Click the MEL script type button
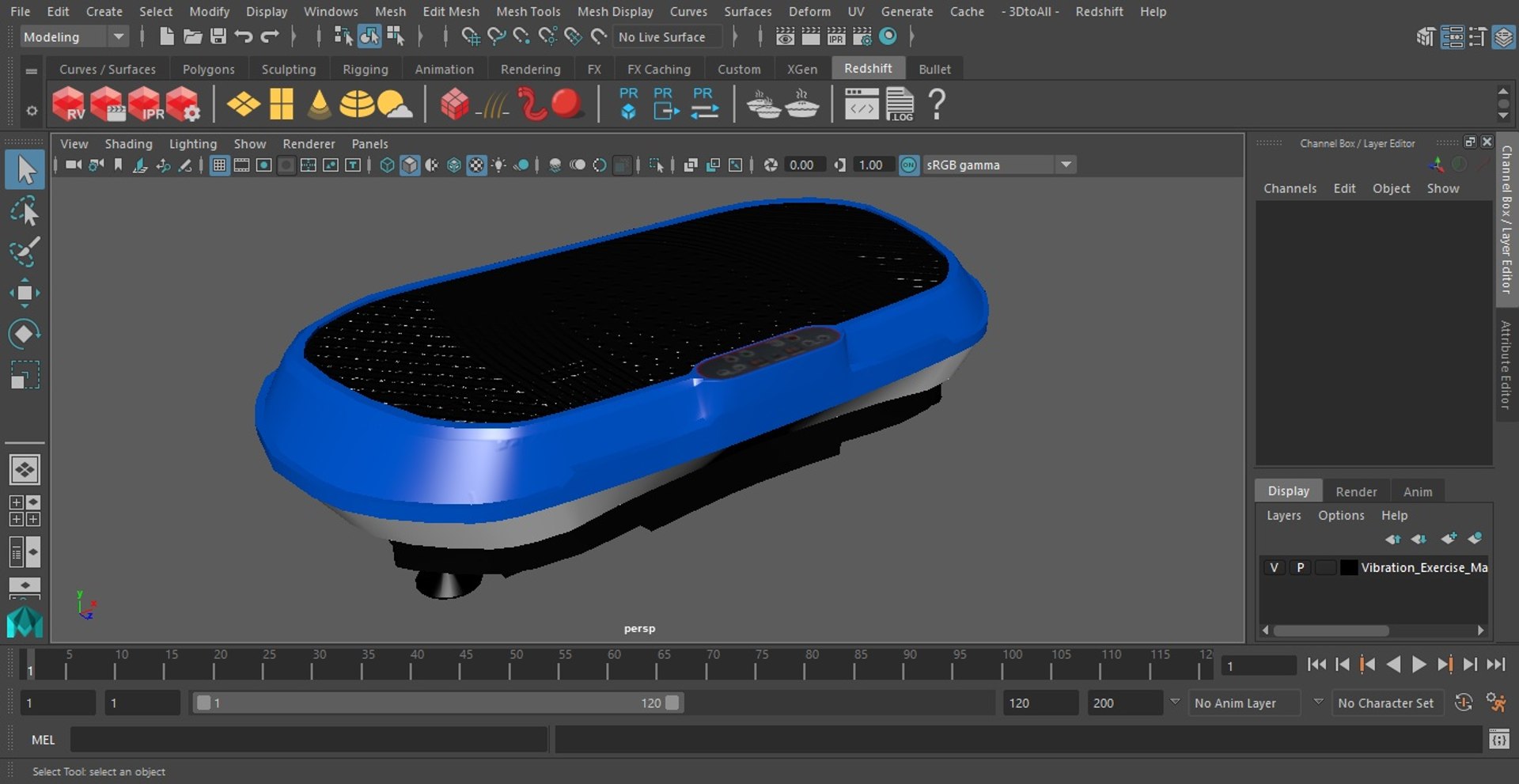Image resolution: width=1519 pixels, height=784 pixels. pos(43,740)
